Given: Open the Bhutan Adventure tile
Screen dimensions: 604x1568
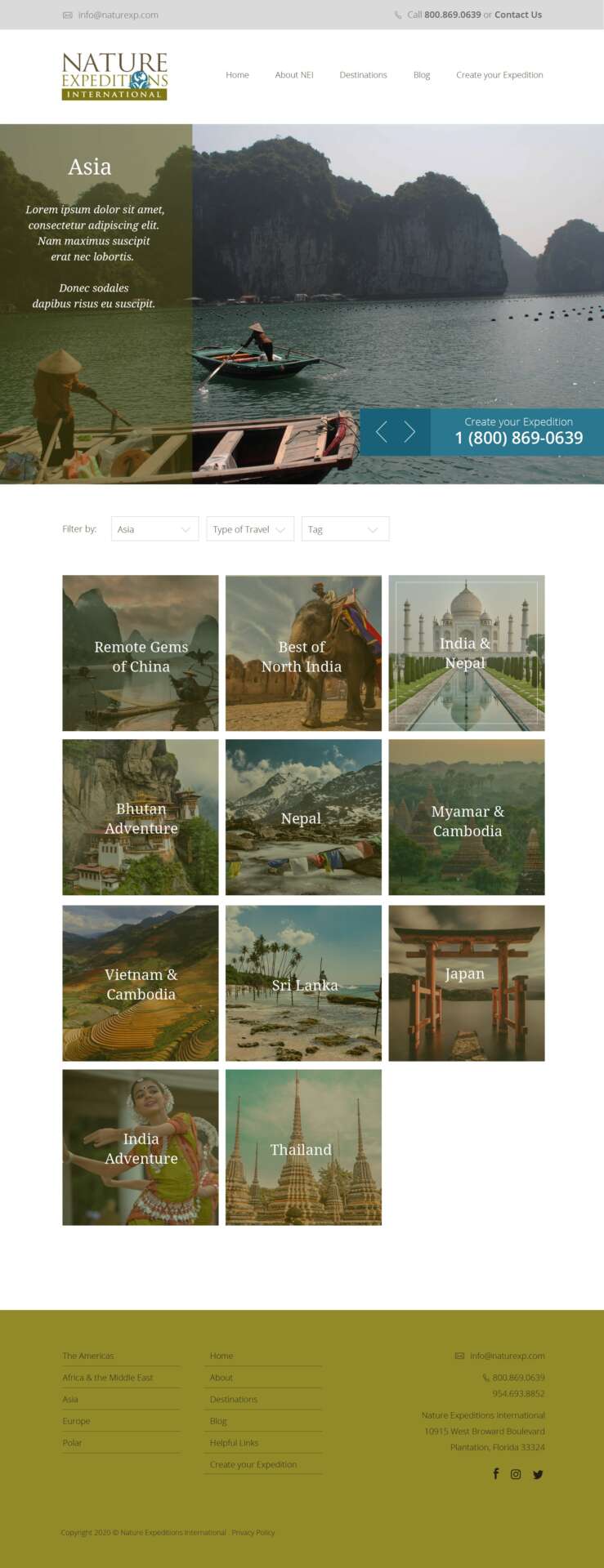Looking at the screenshot, I should 141,817.
